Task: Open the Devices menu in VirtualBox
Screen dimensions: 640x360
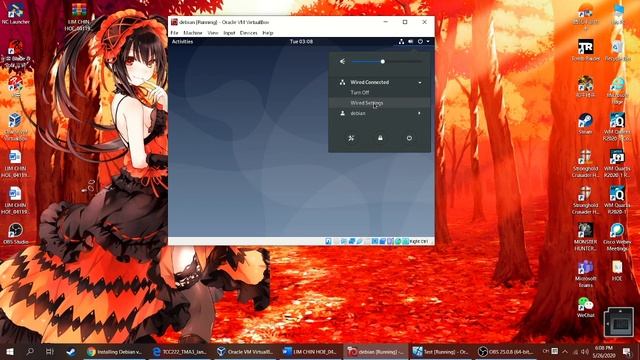Action: tap(248, 33)
